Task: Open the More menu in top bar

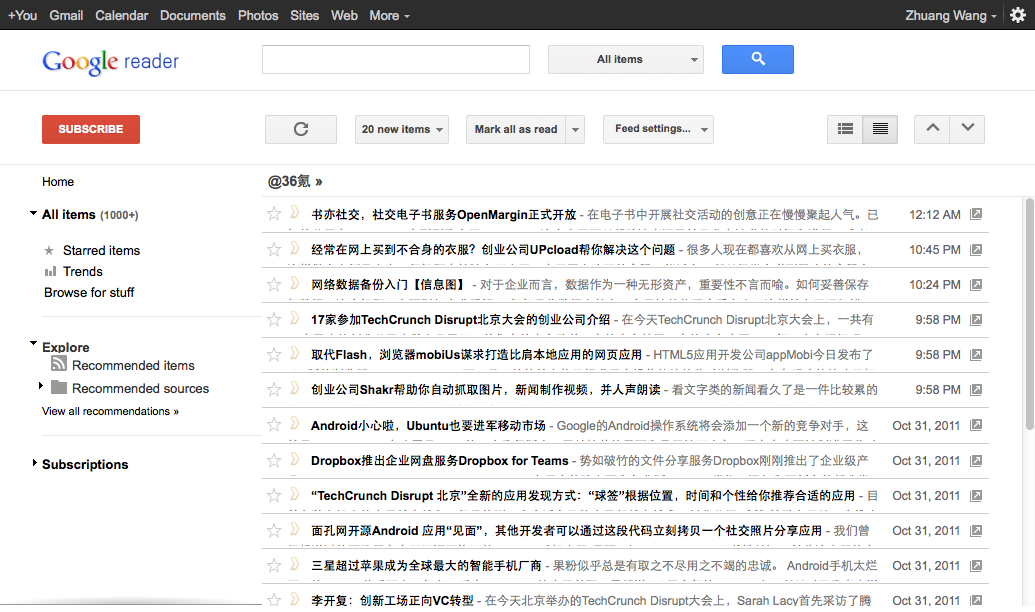Action: coord(389,15)
